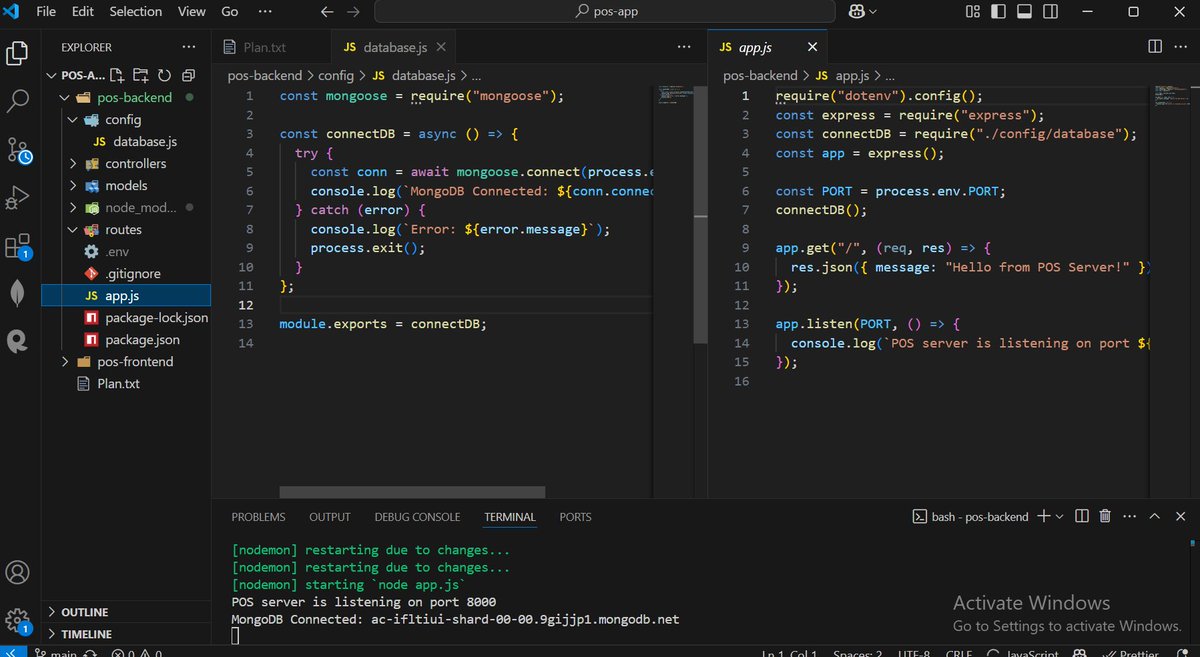Open the Source Control view
The image size is (1200, 657).
point(18,150)
